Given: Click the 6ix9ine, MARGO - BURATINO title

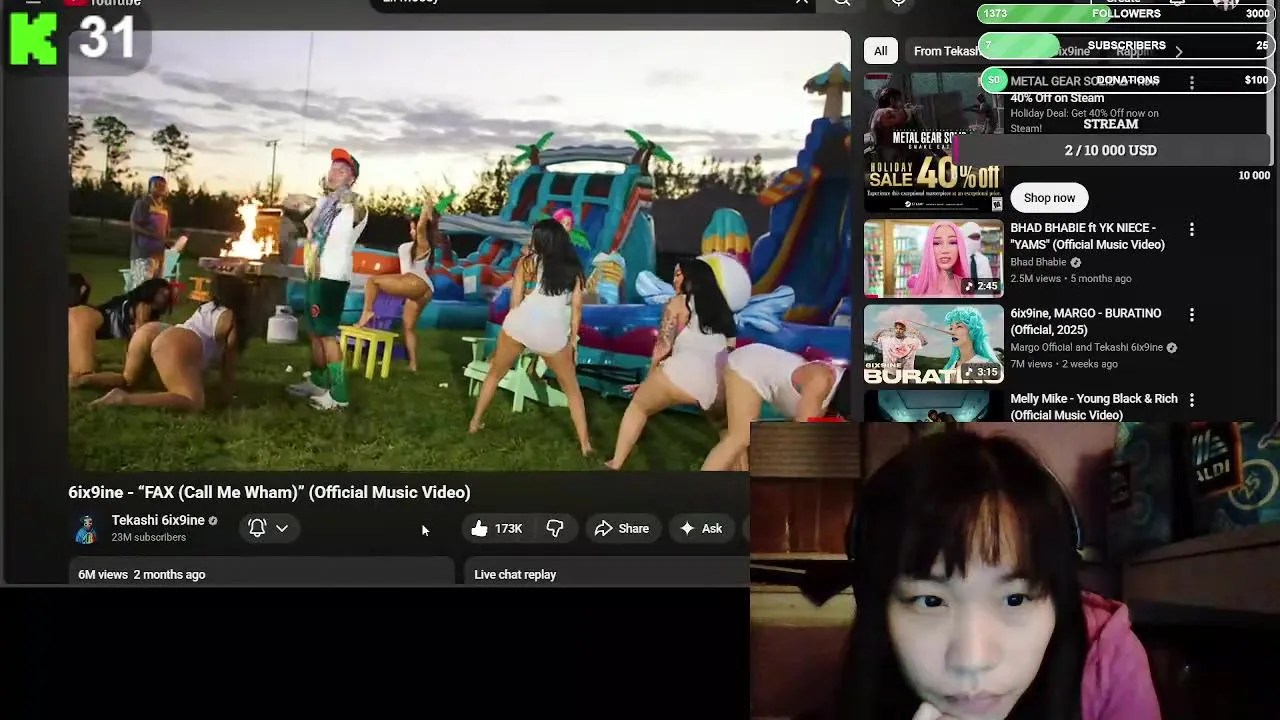Looking at the screenshot, I should 1085,321.
